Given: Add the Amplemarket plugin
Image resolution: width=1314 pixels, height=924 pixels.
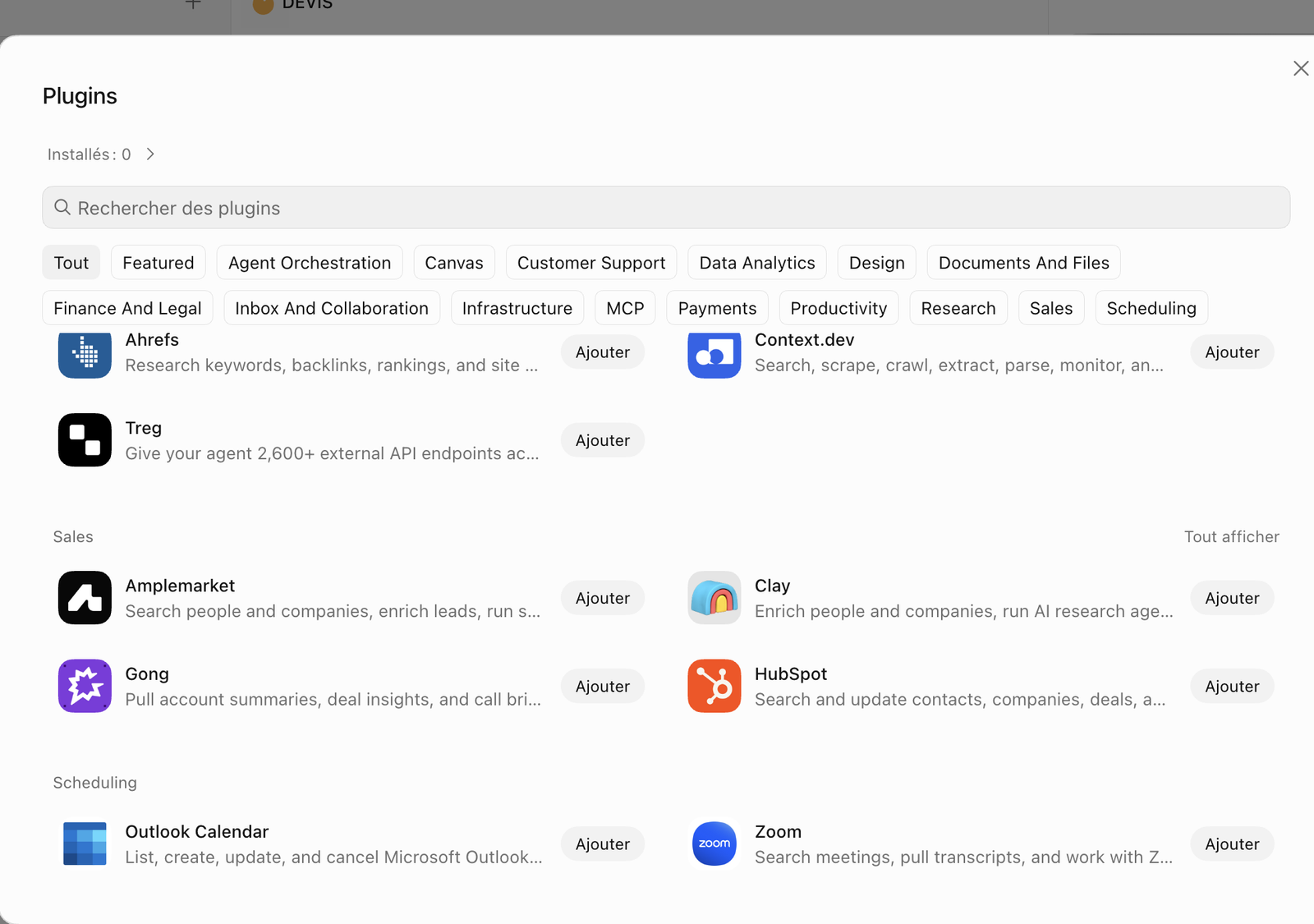Looking at the screenshot, I should [603, 598].
